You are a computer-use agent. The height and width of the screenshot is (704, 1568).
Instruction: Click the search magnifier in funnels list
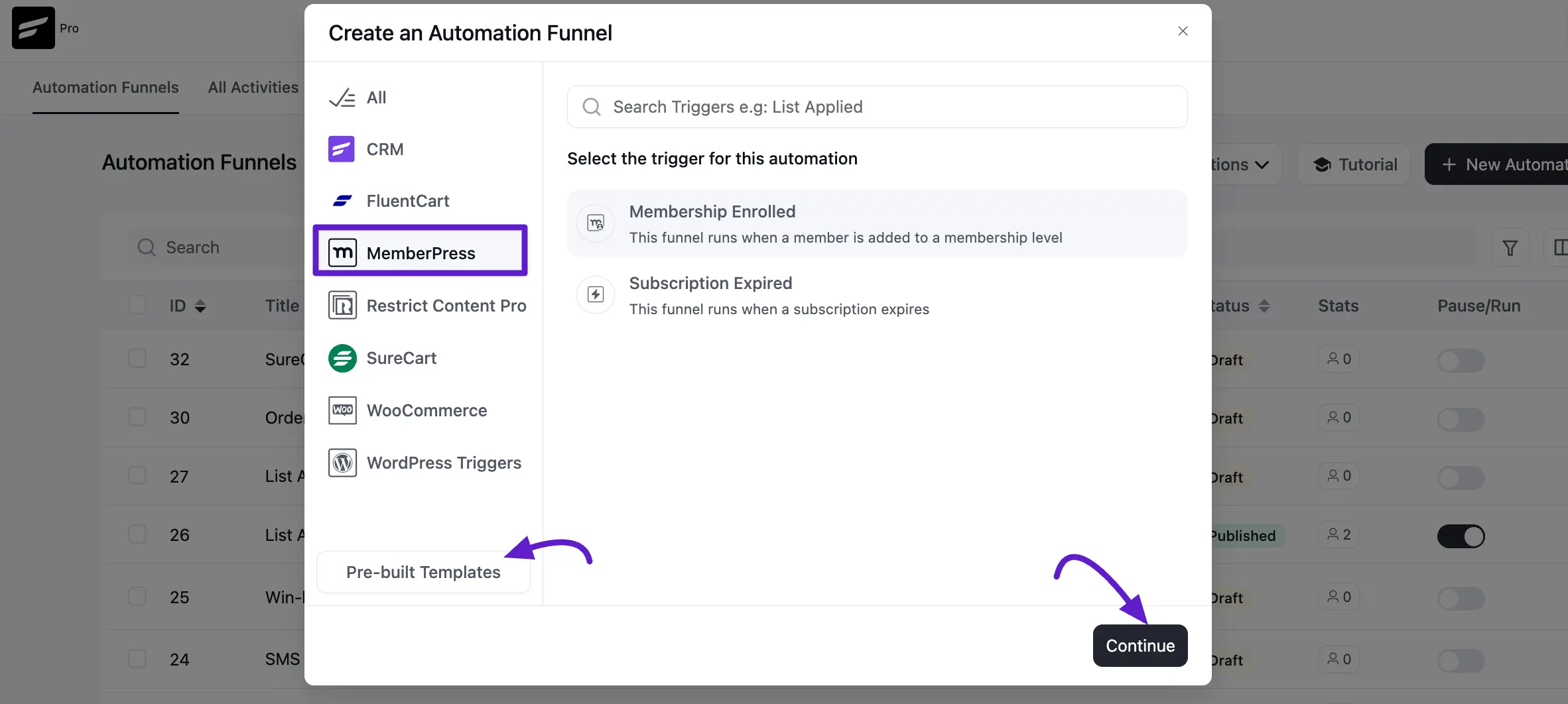click(x=147, y=247)
